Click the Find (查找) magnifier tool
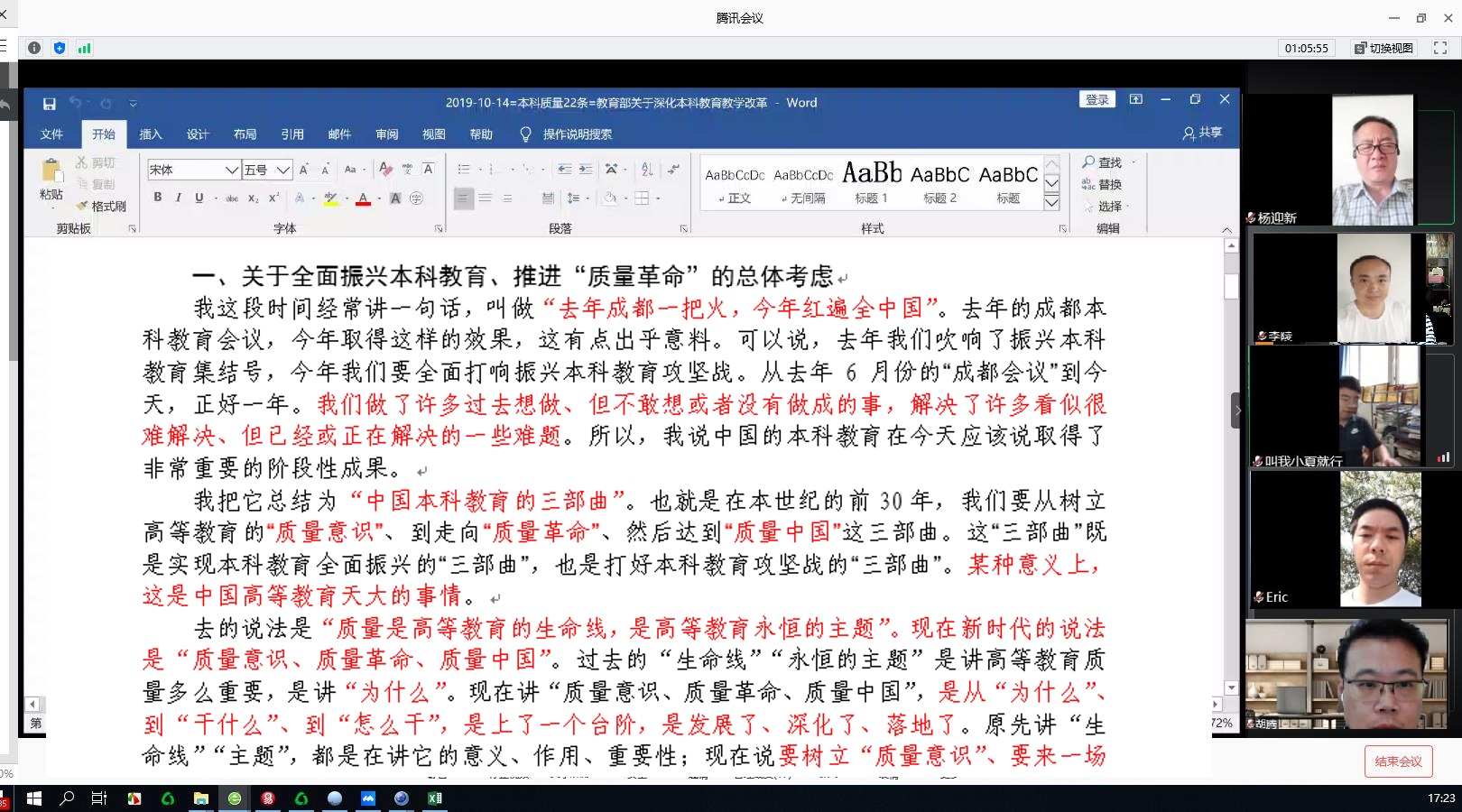1462x812 pixels. click(1102, 162)
